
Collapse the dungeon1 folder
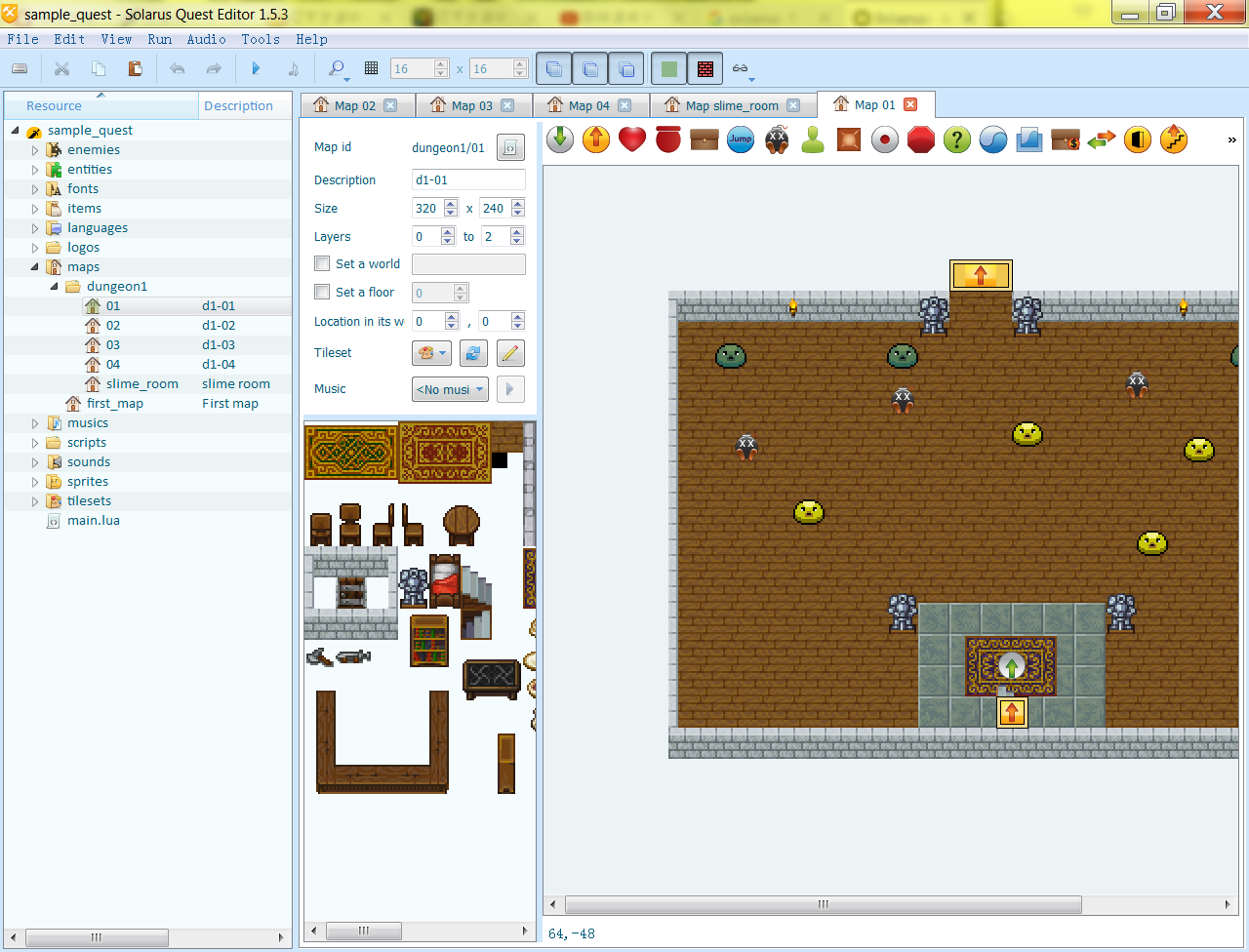coord(55,287)
